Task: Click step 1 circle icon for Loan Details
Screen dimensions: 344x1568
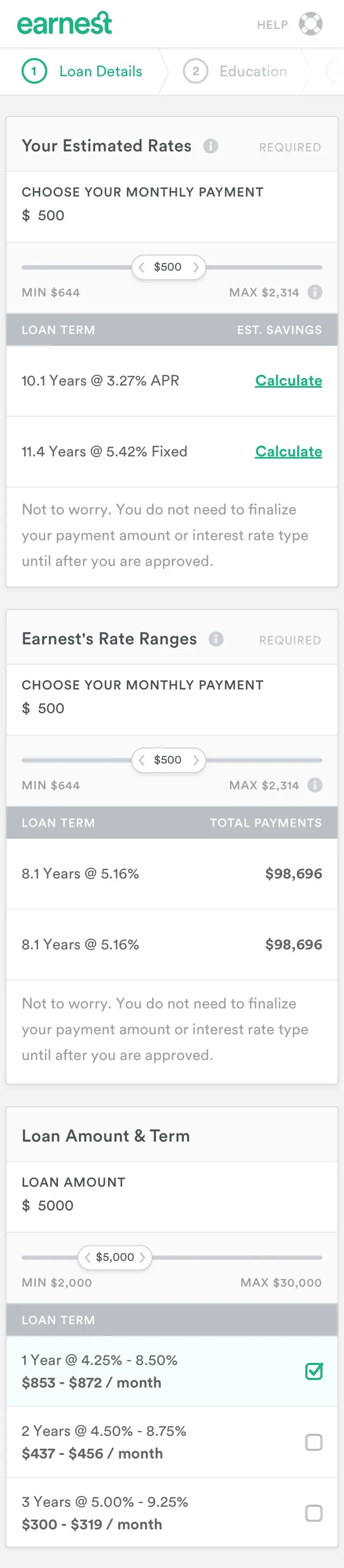Action: pyautogui.click(x=34, y=71)
